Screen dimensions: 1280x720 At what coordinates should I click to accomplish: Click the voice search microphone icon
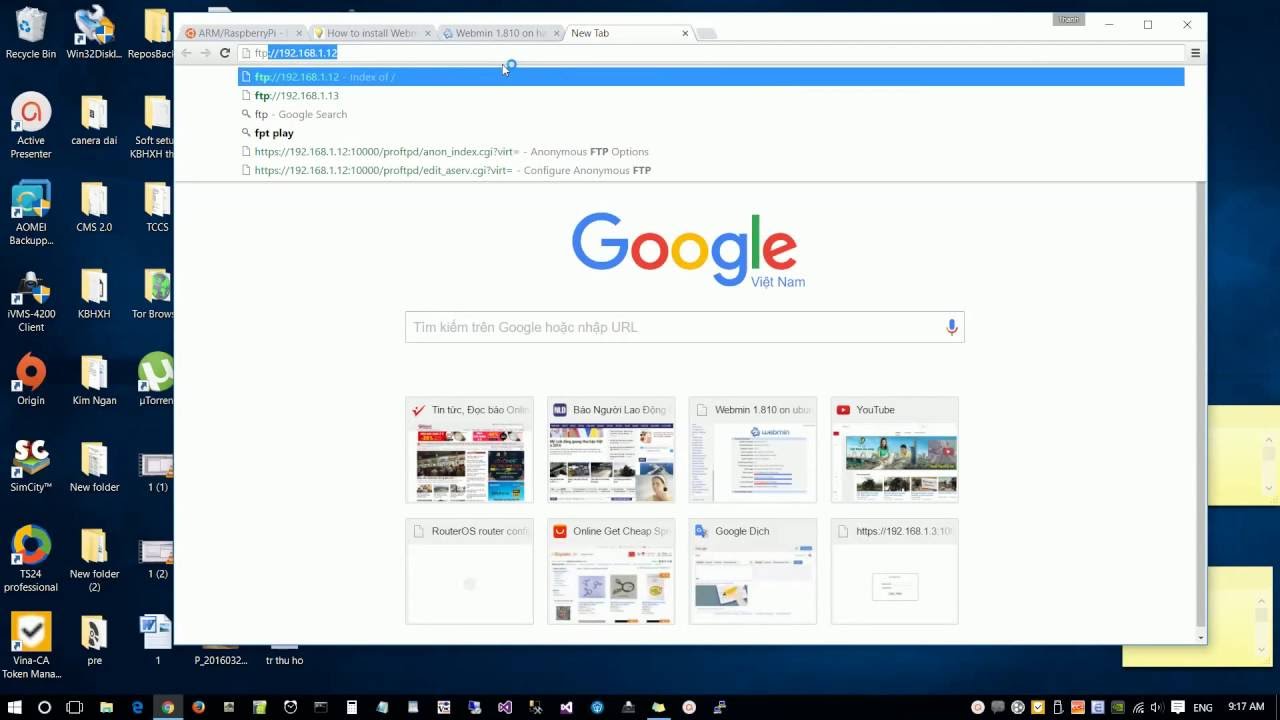[951, 327]
